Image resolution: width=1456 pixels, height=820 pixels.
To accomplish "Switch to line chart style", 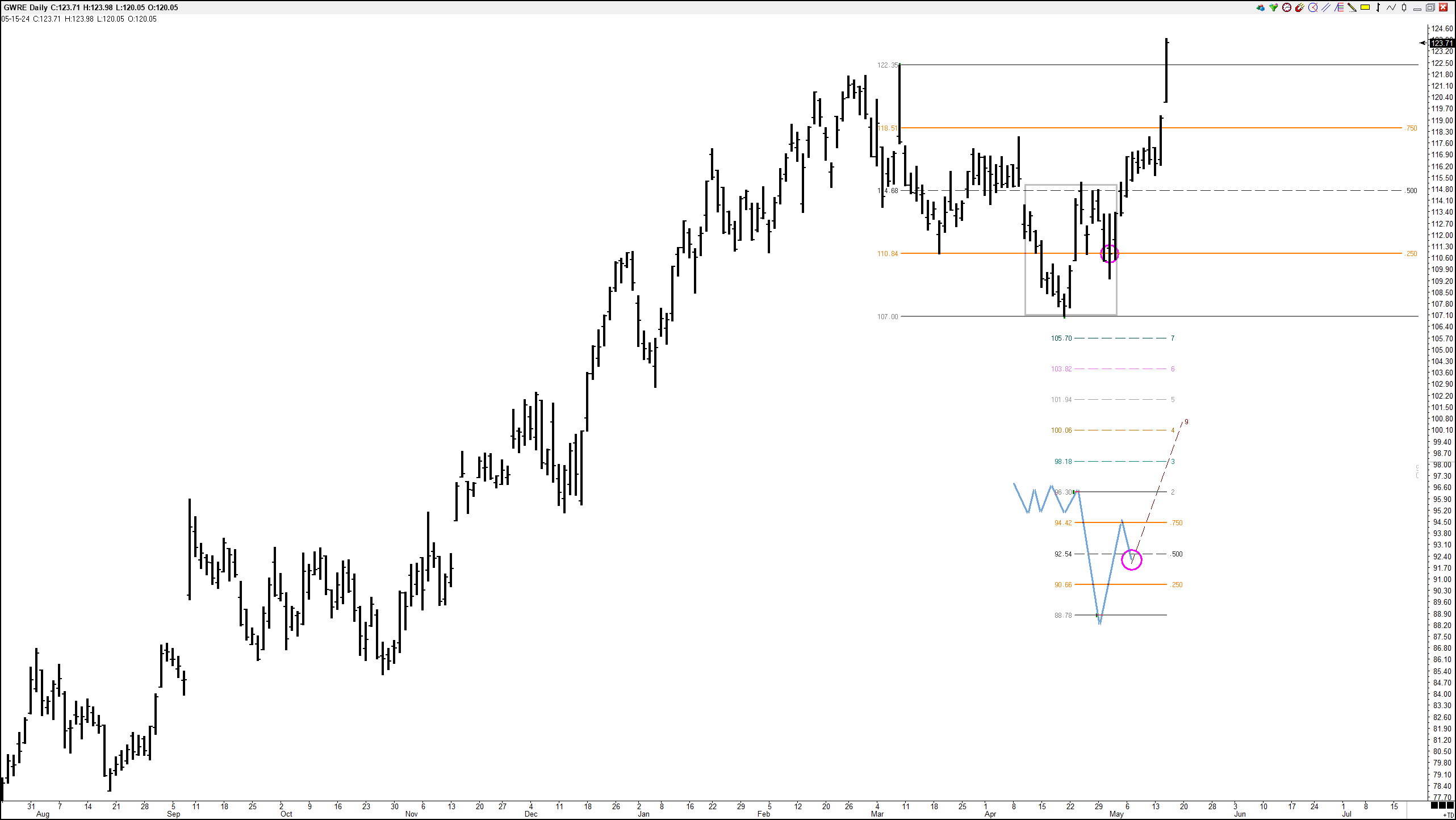I will [1391, 7].
